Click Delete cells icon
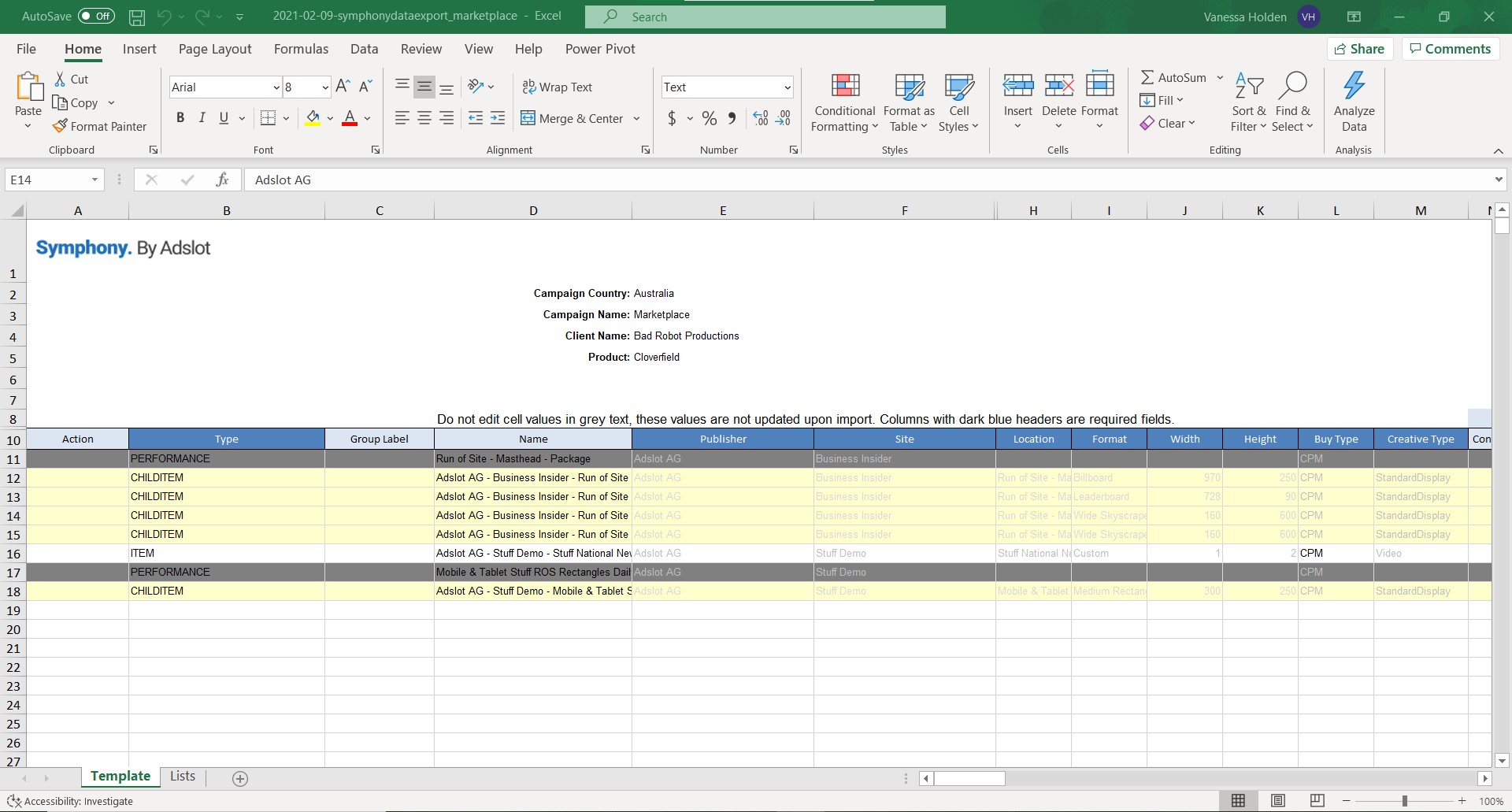The image size is (1512, 812). pyautogui.click(x=1059, y=85)
